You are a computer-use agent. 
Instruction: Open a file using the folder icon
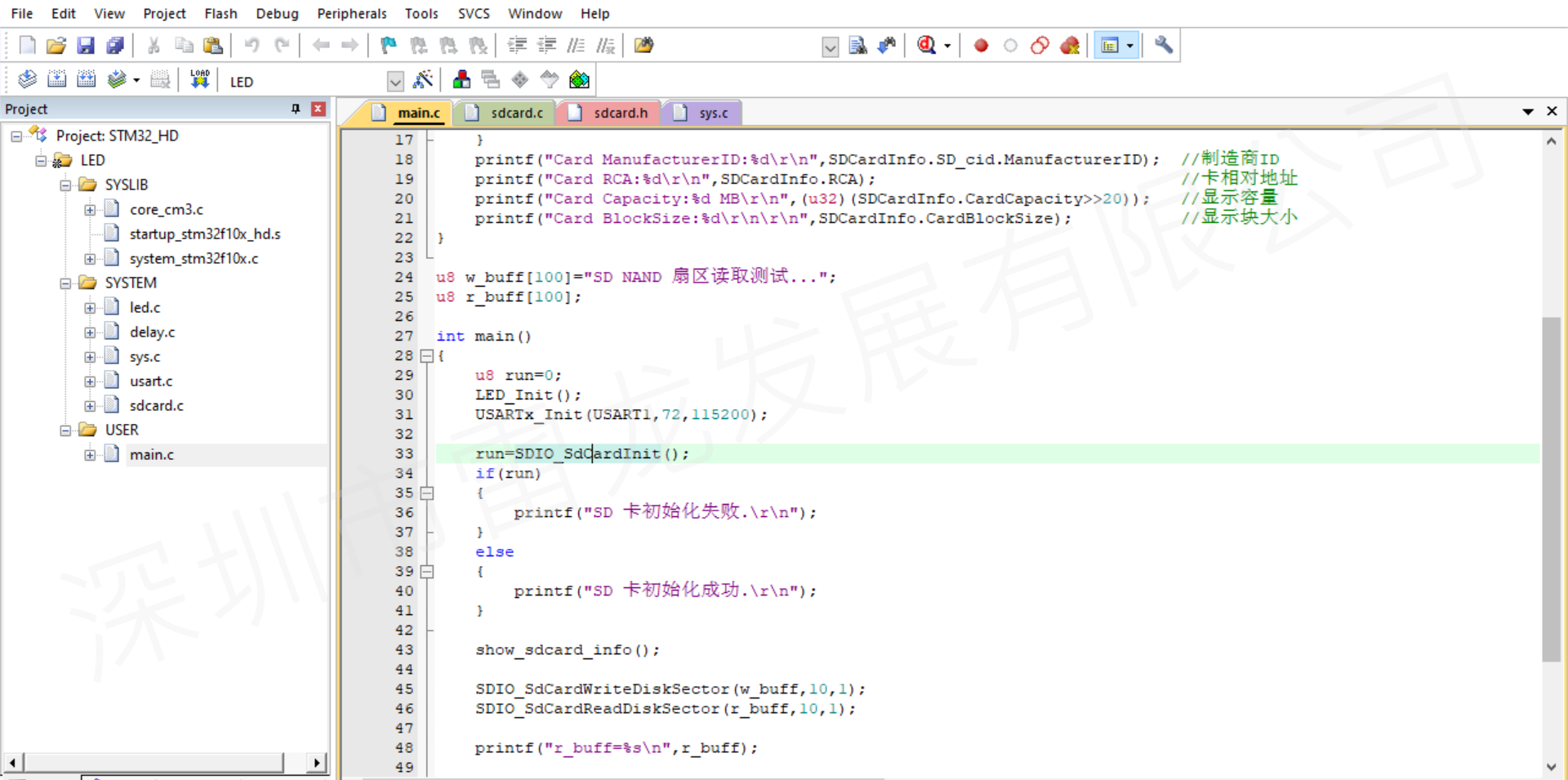point(56,46)
